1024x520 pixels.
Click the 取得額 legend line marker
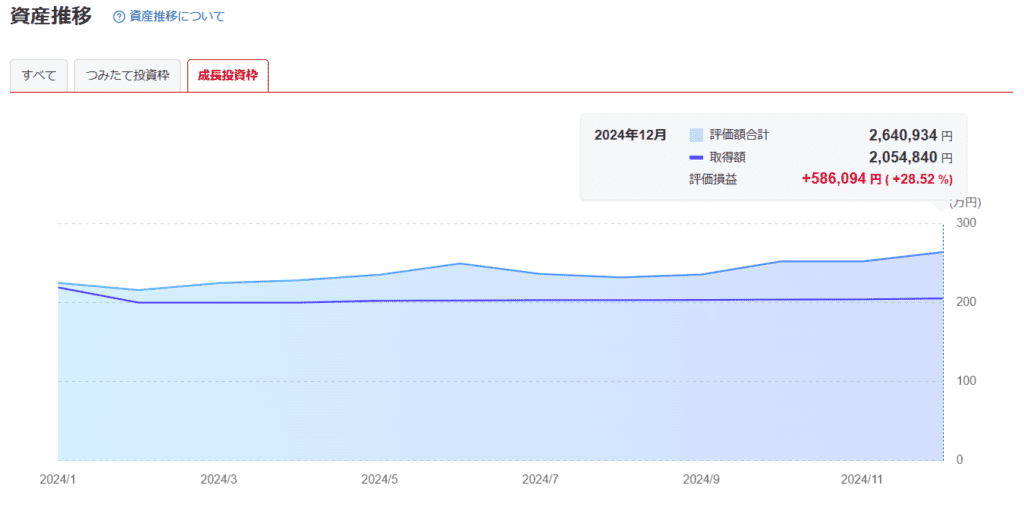pyautogui.click(x=696, y=157)
